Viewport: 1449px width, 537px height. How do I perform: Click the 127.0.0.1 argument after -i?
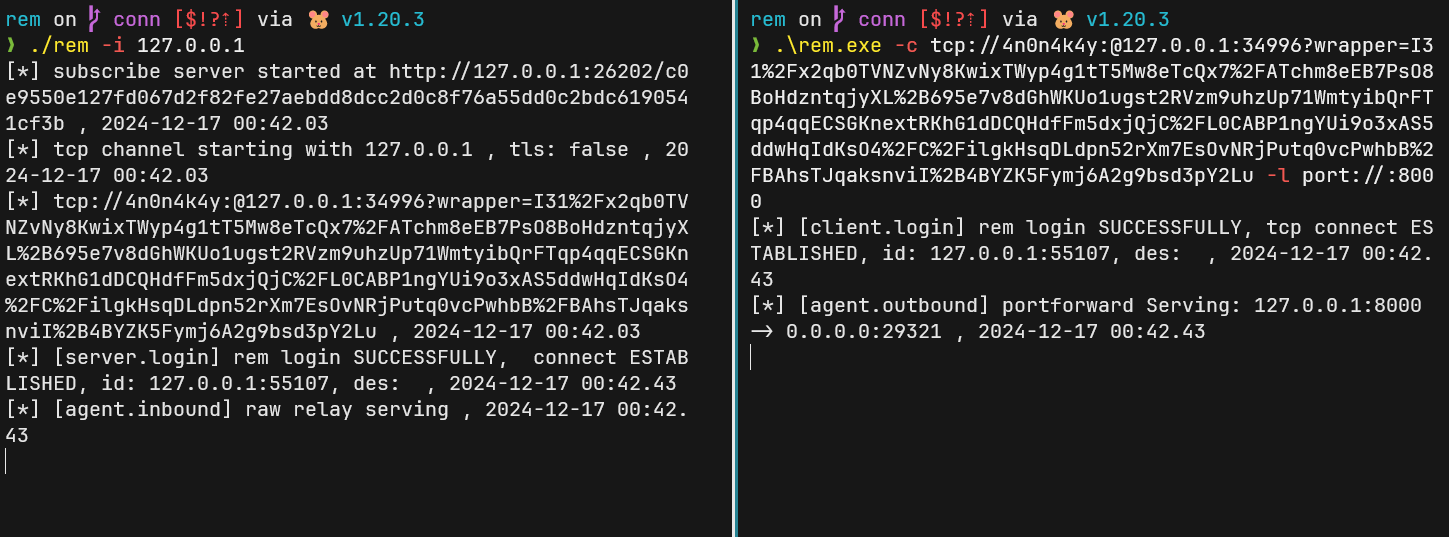[x=190, y=46]
